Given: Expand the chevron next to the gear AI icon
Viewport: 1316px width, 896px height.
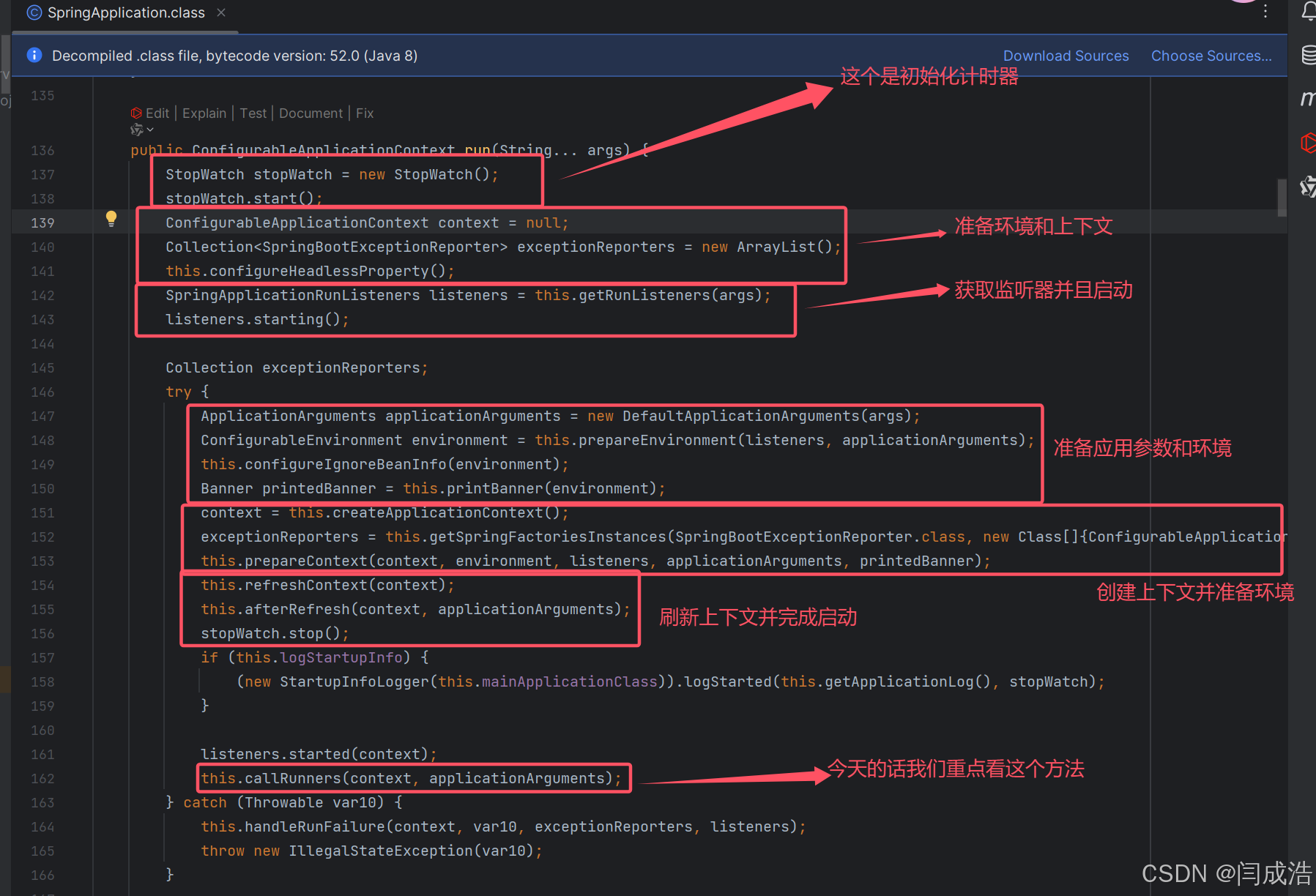Looking at the screenshot, I should pyautogui.click(x=149, y=130).
